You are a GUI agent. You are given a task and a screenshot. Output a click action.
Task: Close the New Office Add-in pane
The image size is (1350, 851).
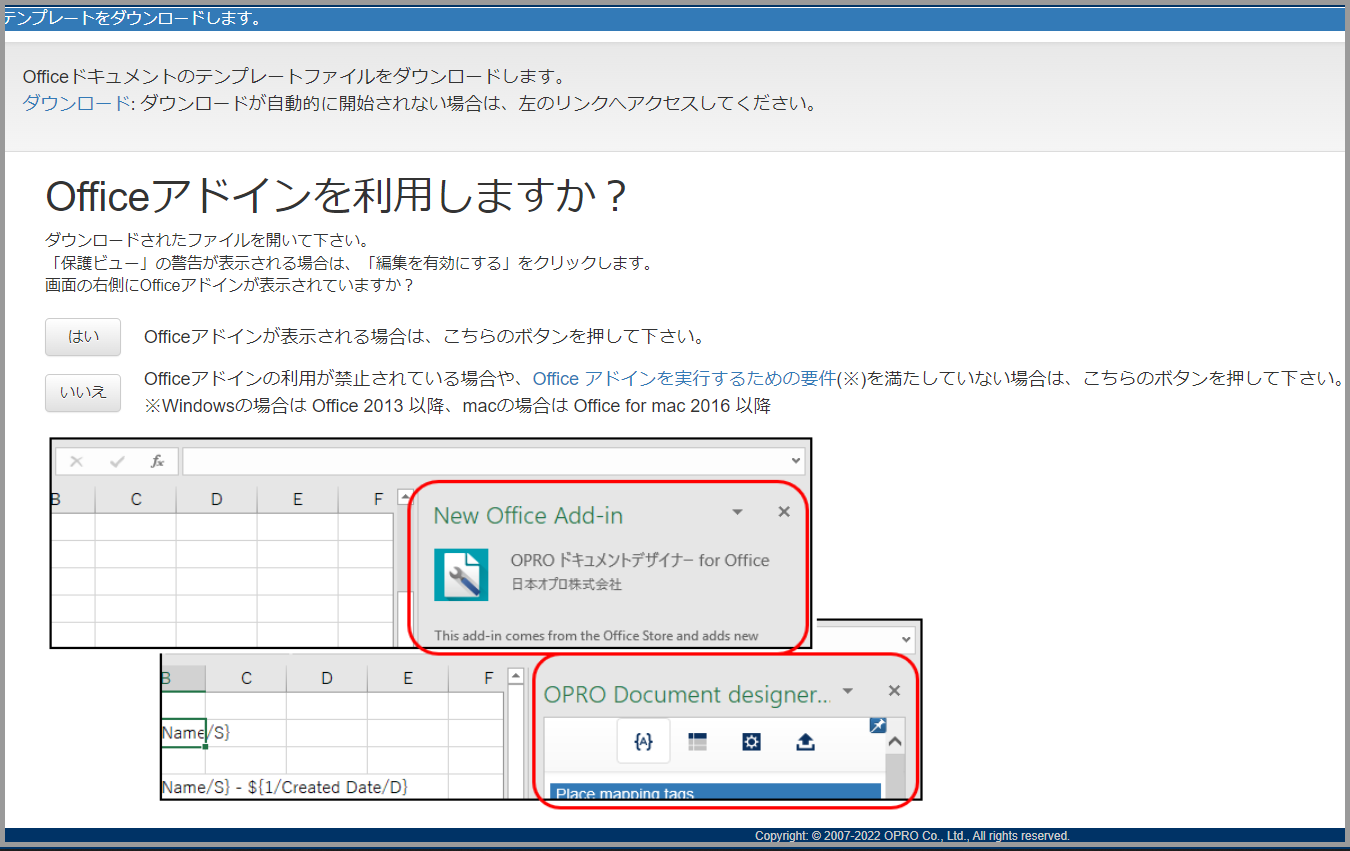coord(784,512)
